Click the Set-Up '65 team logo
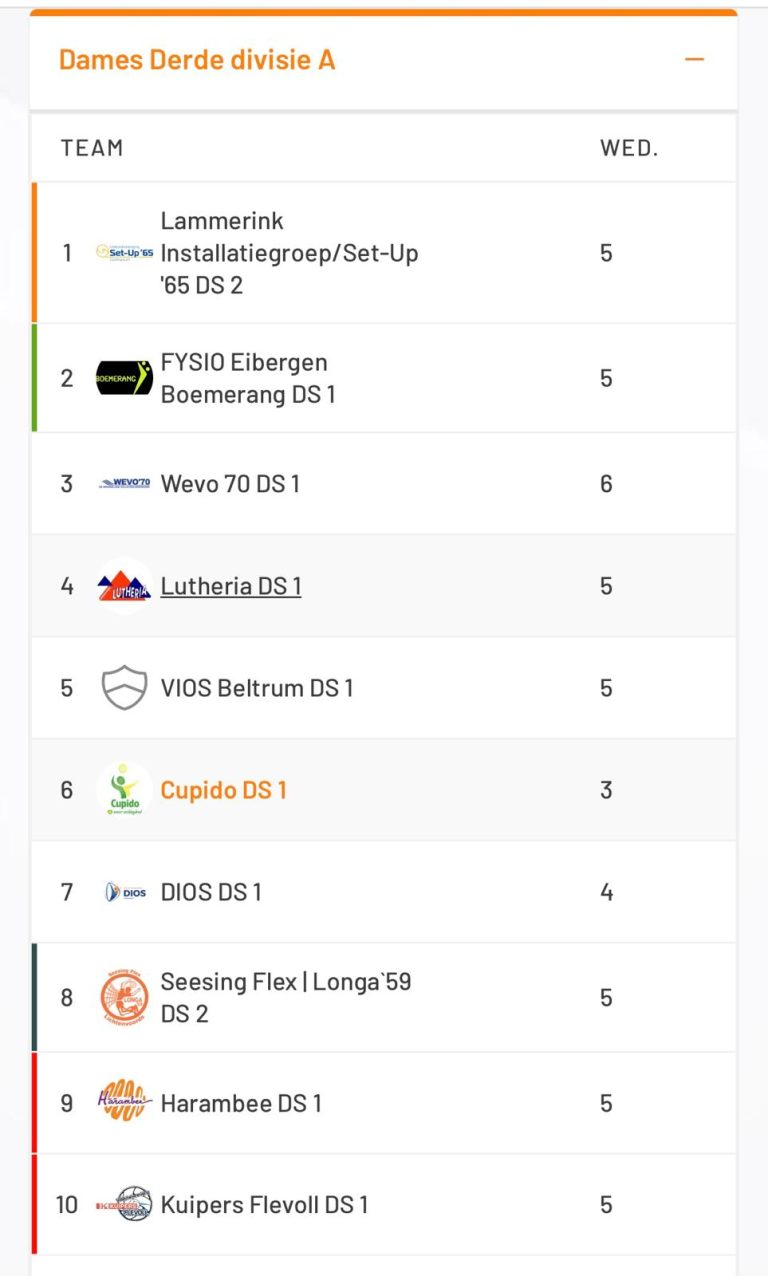768x1276 pixels. (125, 253)
